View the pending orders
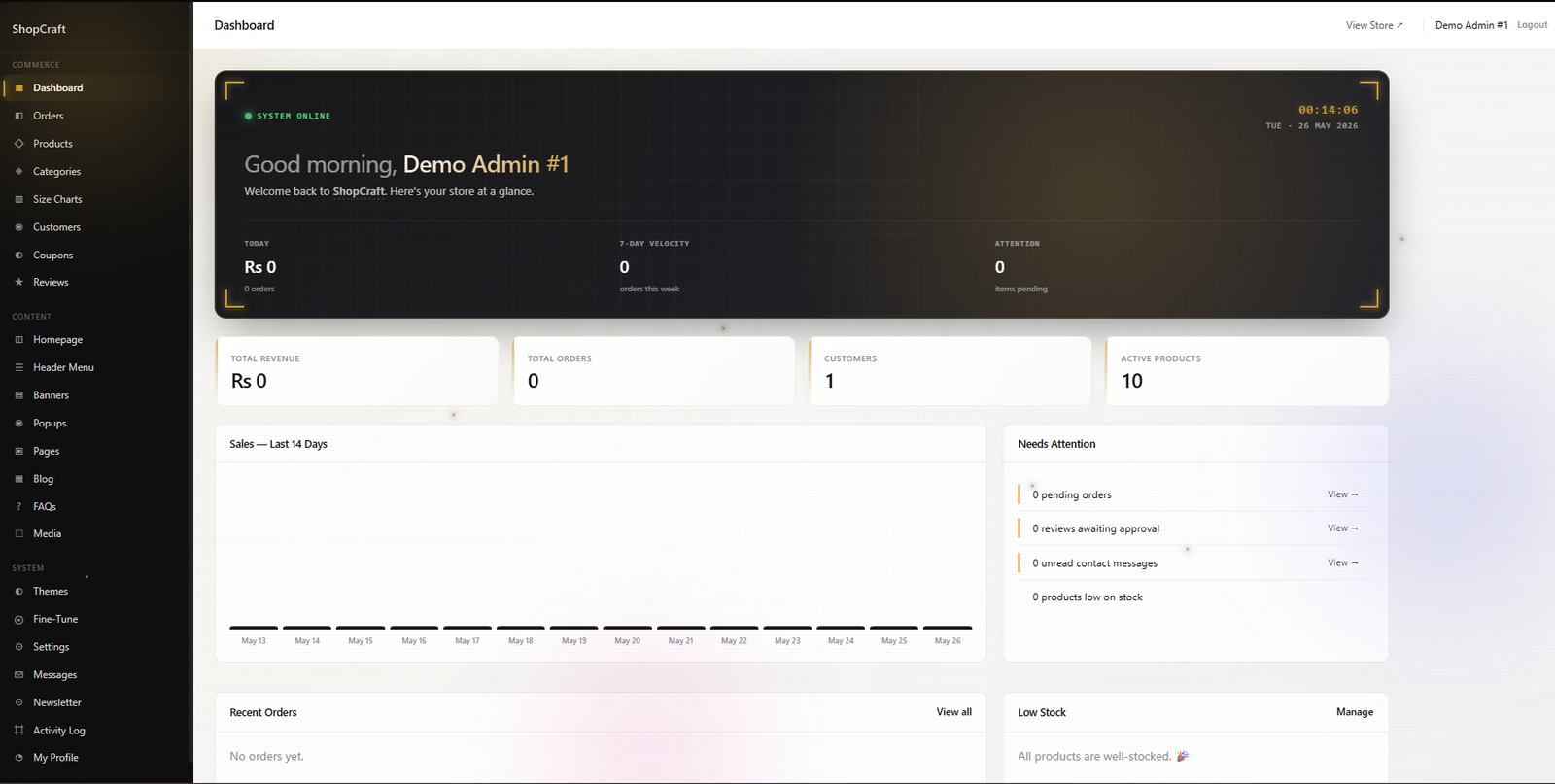This screenshot has height=784, width=1555. tap(1343, 494)
